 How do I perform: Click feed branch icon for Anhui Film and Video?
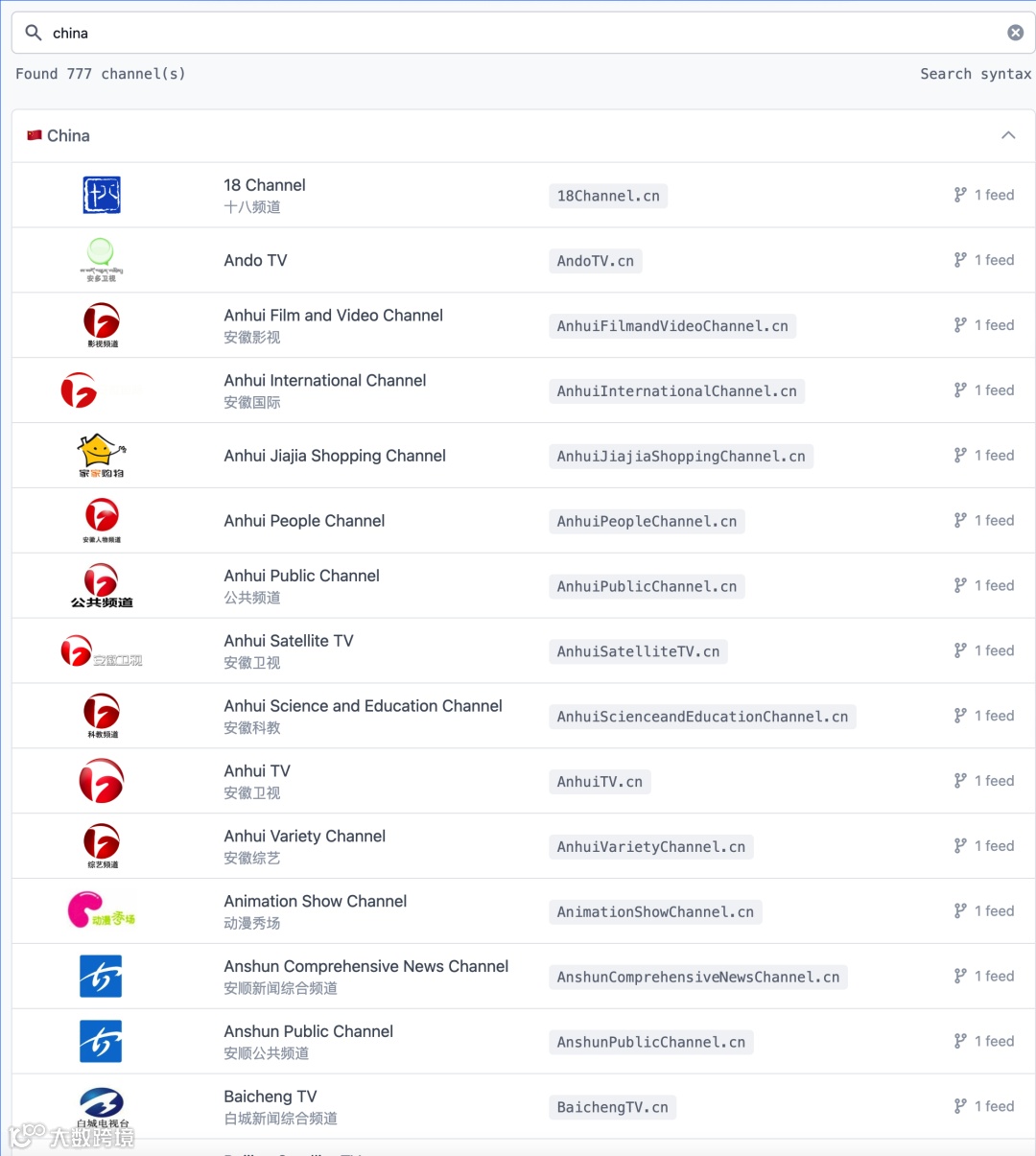(960, 325)
